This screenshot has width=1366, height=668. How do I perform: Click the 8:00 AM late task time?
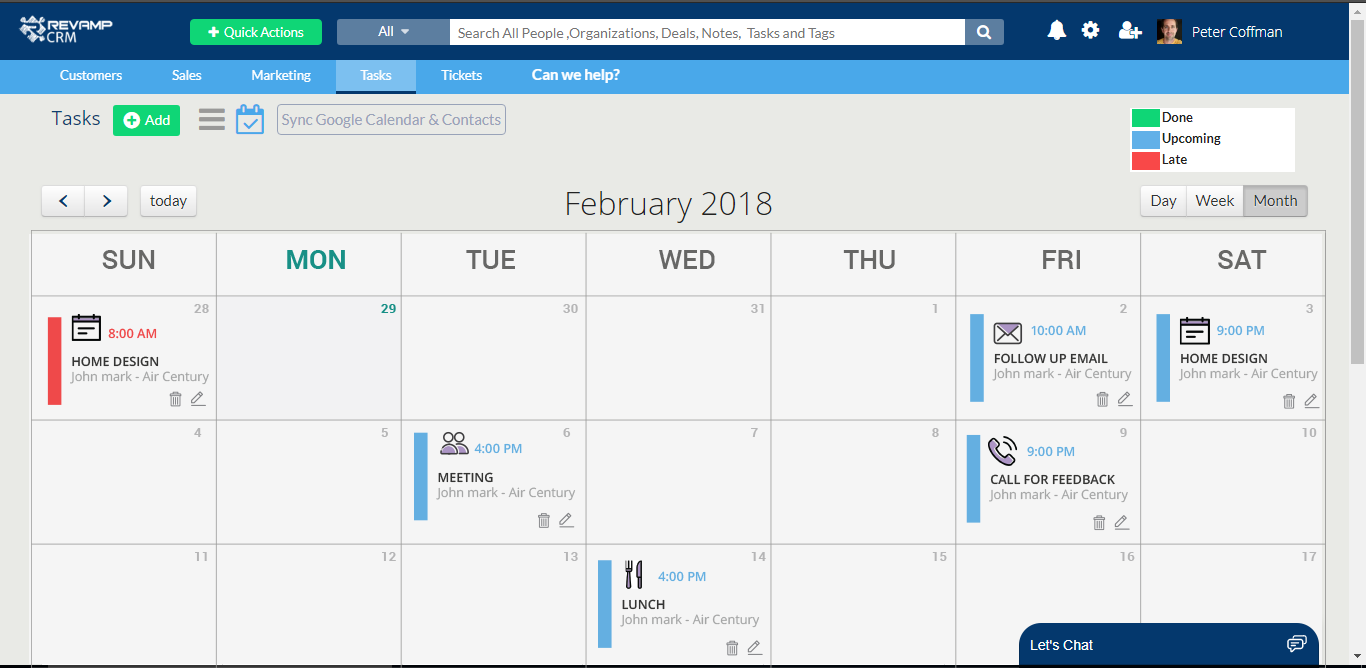(x=132, y=333)
